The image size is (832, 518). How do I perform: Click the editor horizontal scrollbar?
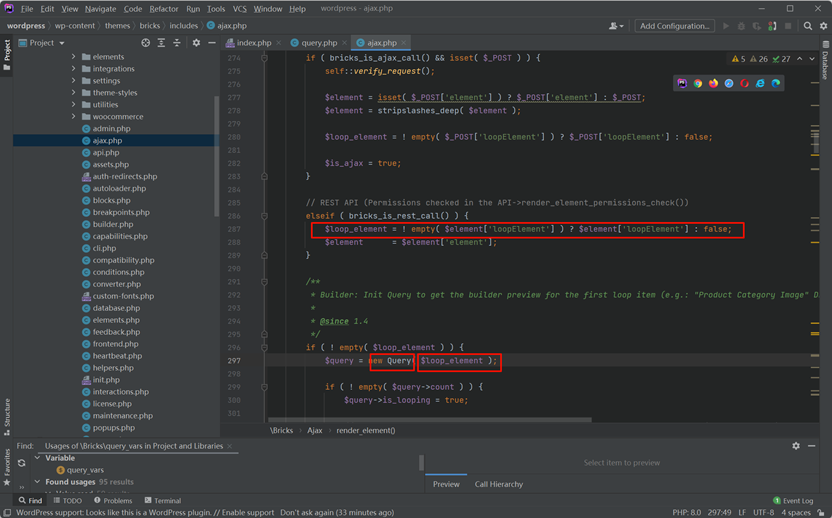pyautogui.click(x=430, y=419)
